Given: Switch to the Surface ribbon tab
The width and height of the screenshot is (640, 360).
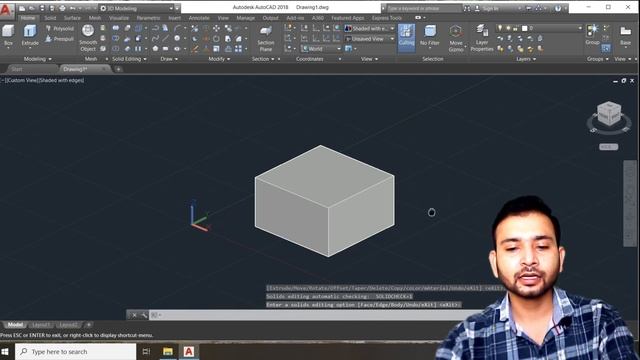Looking at the screenshot, I should click(72, 18).
